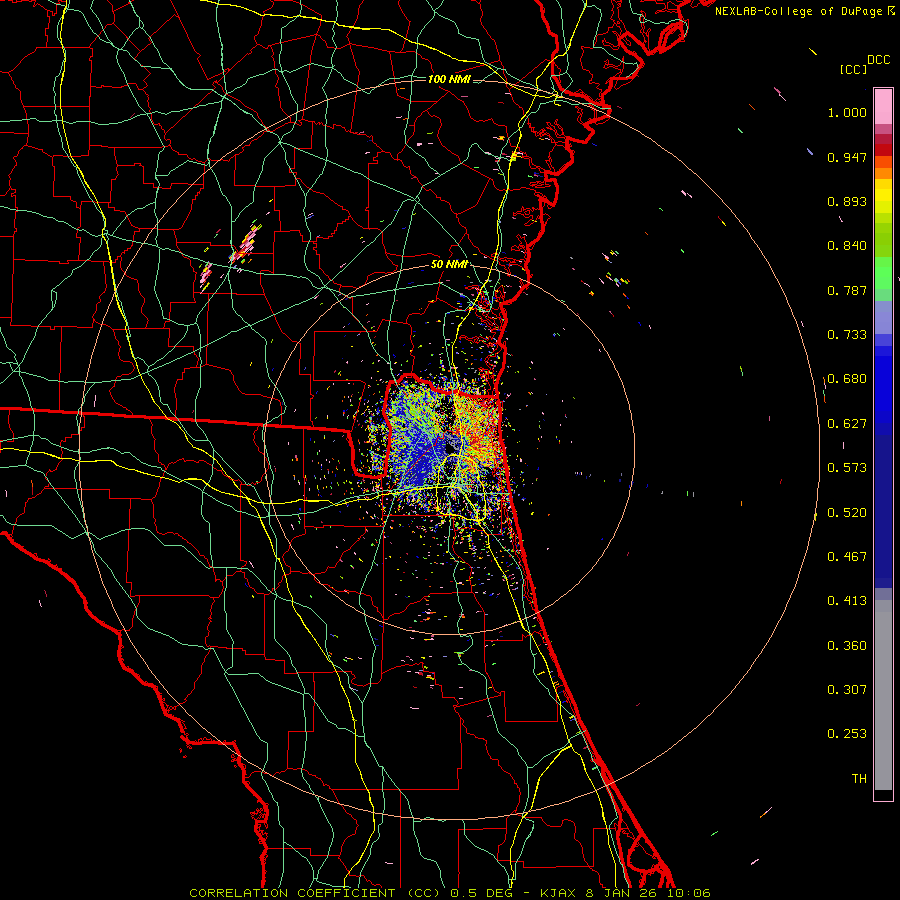The height and width of the screenshot is (900, 900).
Task: Click the [CC] units label
Action: 853,69
